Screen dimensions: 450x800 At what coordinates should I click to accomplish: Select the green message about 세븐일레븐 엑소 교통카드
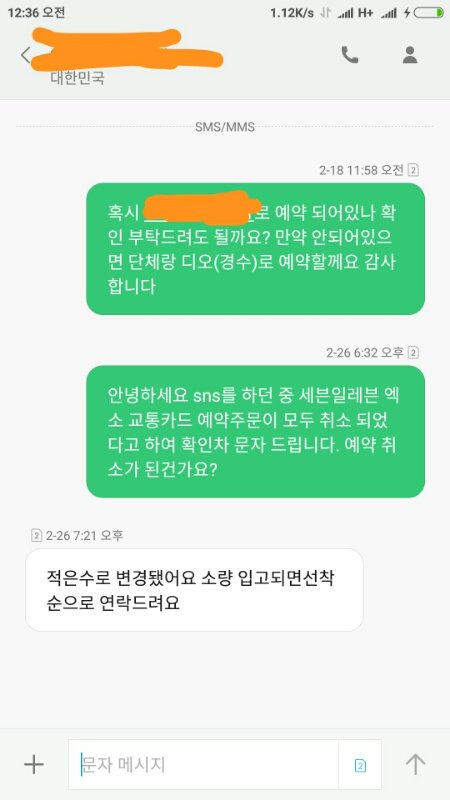pos(255,432)
